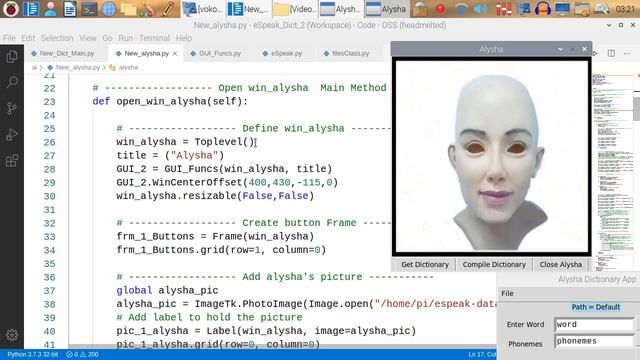Open the volume speaker tray icon
Screen dimensions: 640x360
tap(482, 9)
